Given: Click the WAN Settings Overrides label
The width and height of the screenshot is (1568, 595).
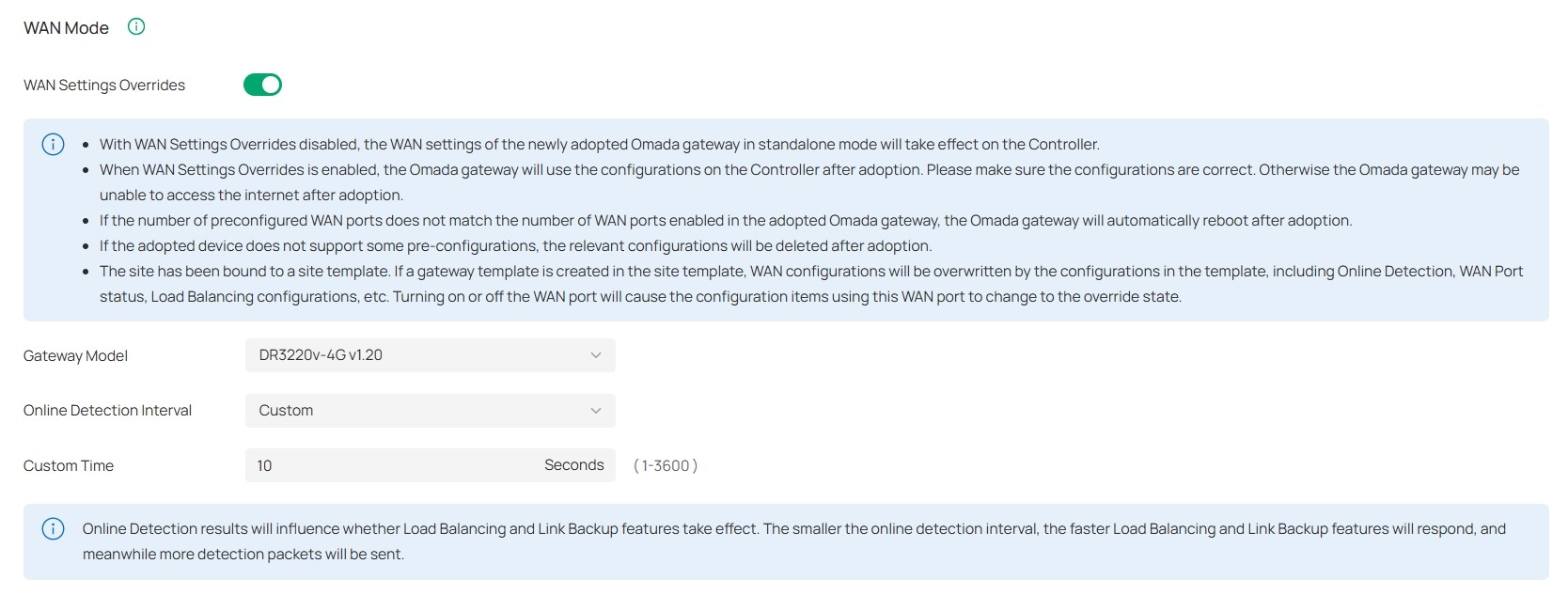Looking at the screenshot, I should coord(104,86).
